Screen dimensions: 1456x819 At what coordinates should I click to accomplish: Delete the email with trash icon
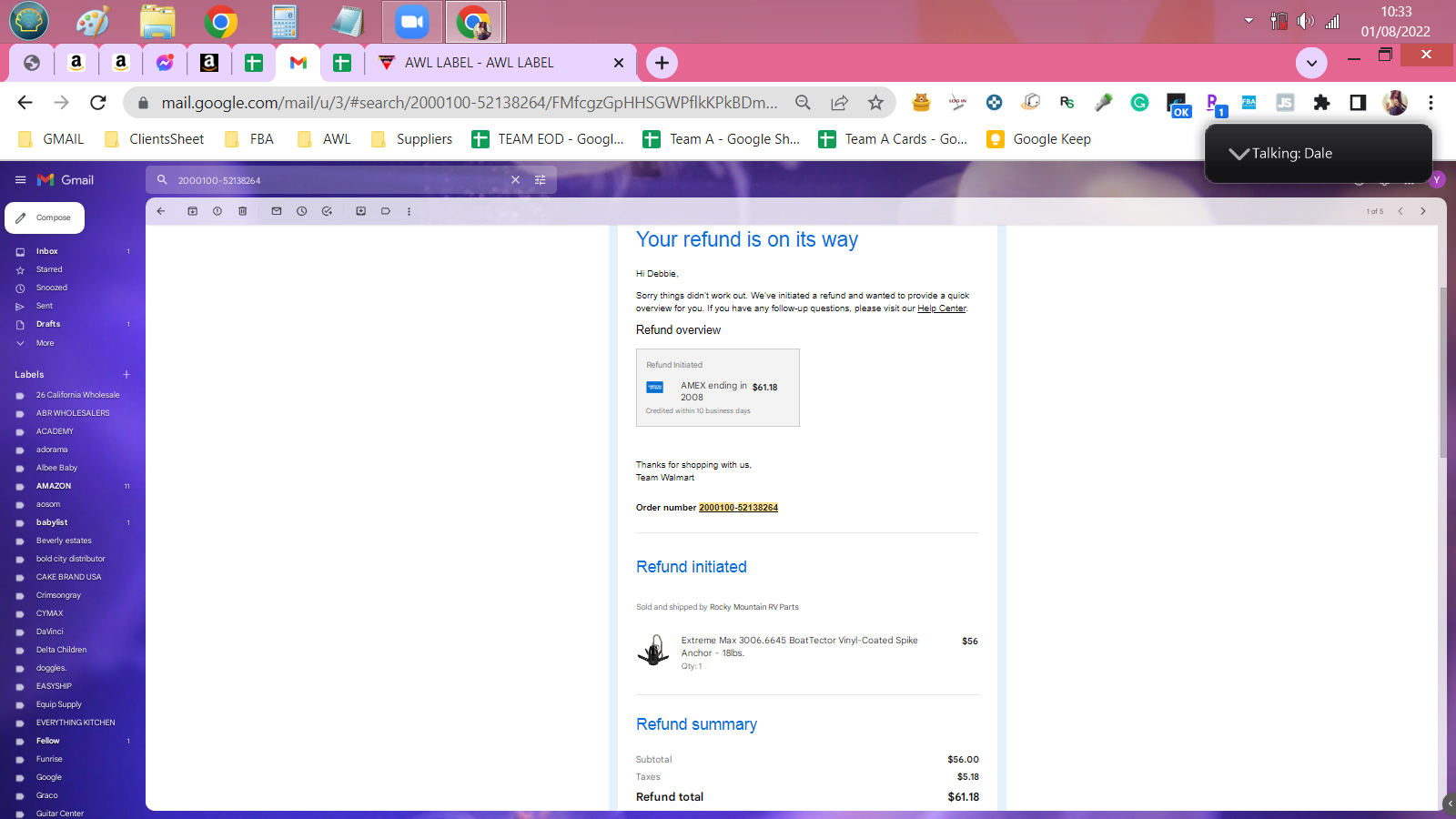pos(242,211)
